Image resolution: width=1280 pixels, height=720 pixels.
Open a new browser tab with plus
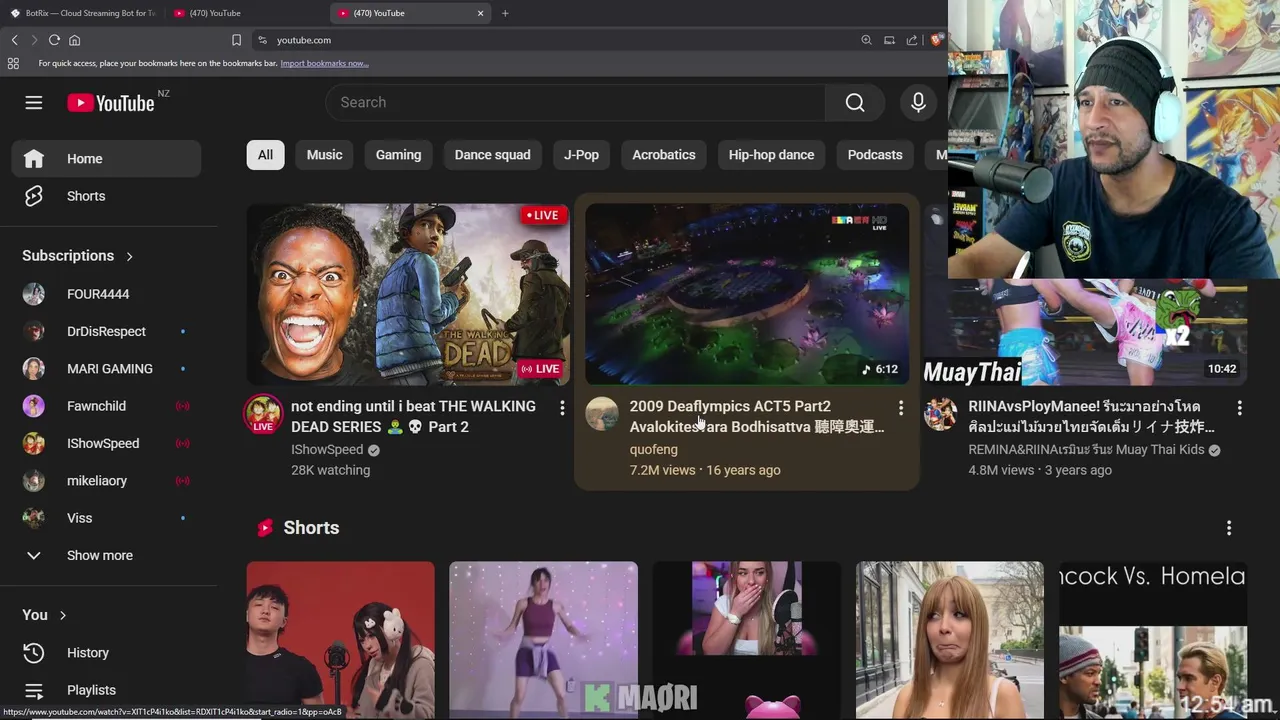coord(505,13)
